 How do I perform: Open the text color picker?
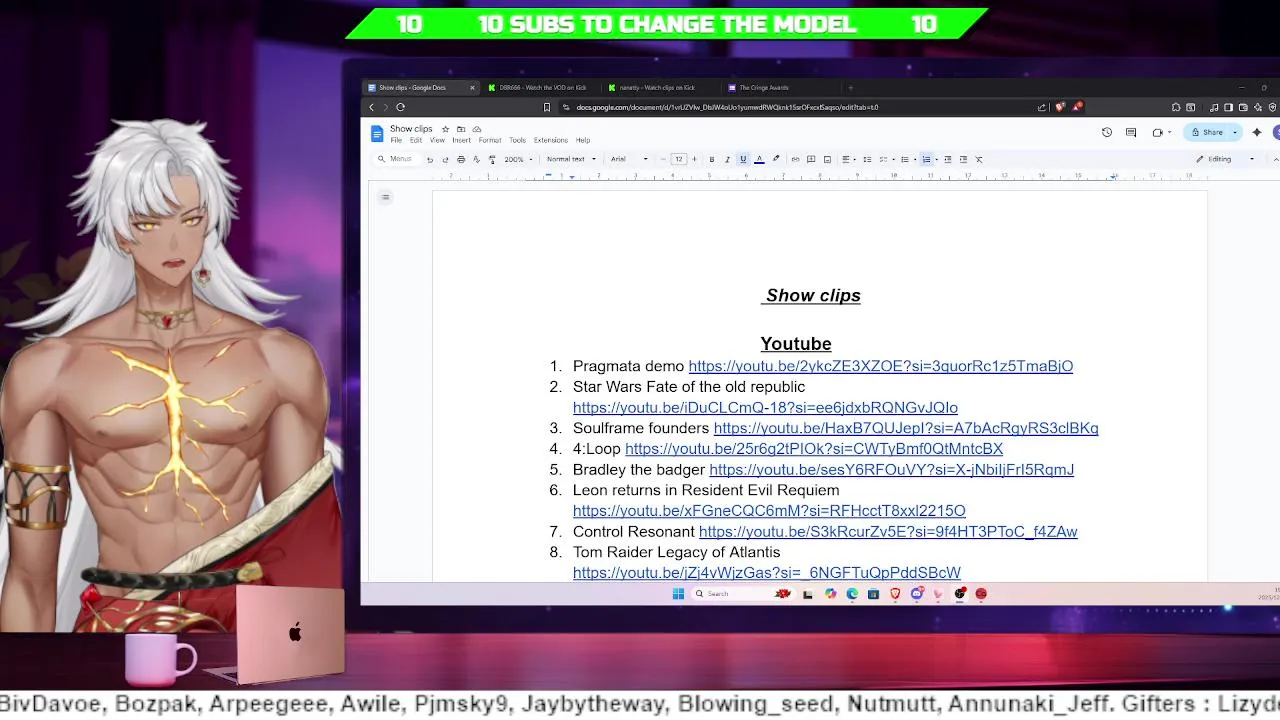pos(759,159)
